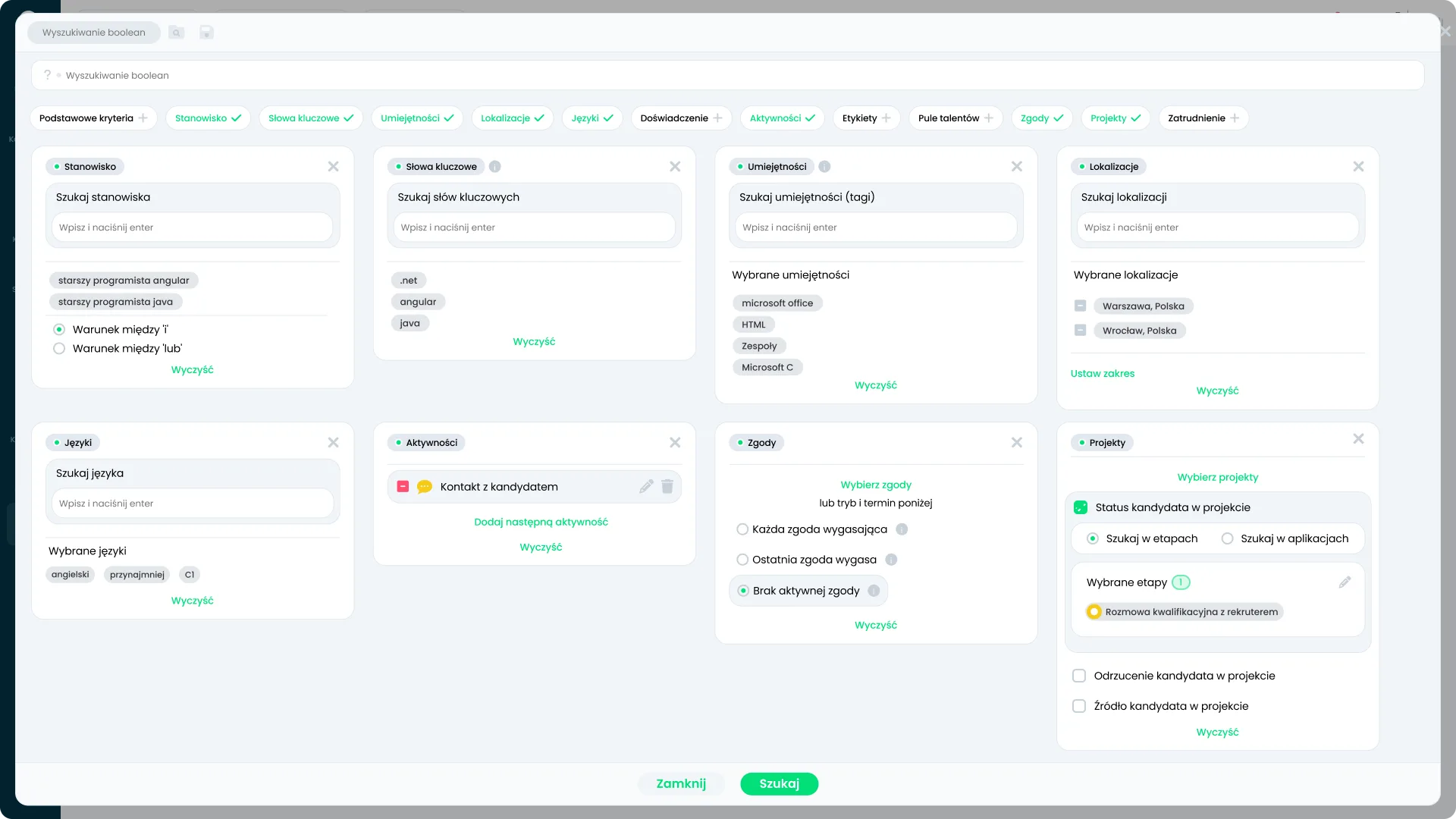
Task: Click the Szukaj umiejętności input field
Action: point(876,227)
